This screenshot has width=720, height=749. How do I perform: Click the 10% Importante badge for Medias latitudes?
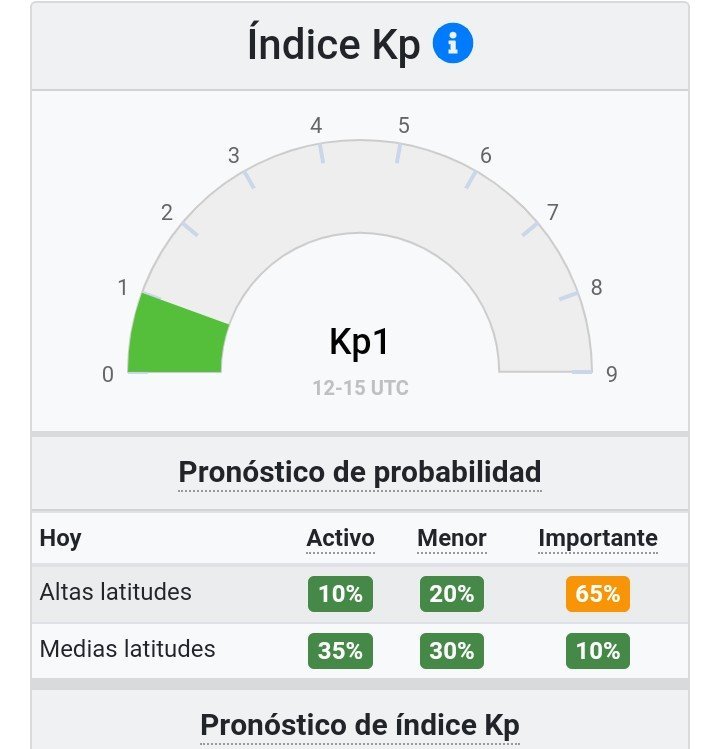(598, 651)
